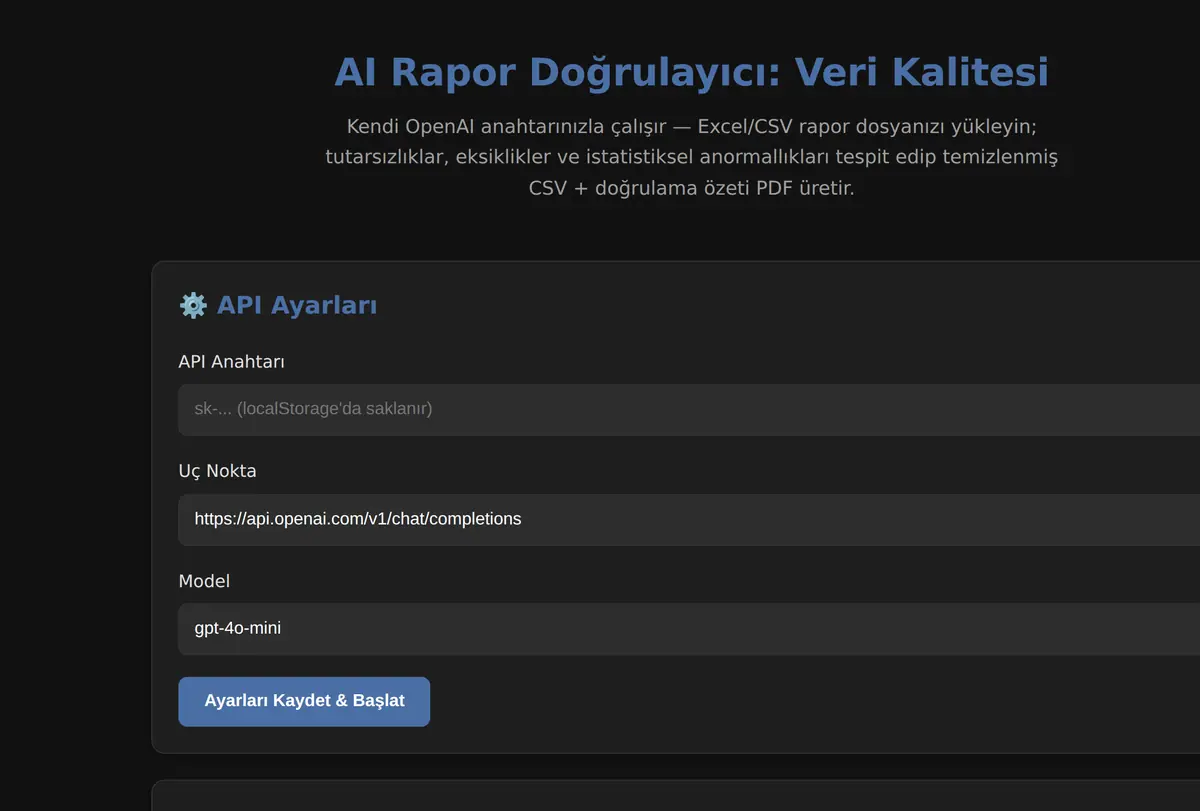Click the API Ayarları section title
The height and width of the screenshot is (811, 1200).
point(297,305)
